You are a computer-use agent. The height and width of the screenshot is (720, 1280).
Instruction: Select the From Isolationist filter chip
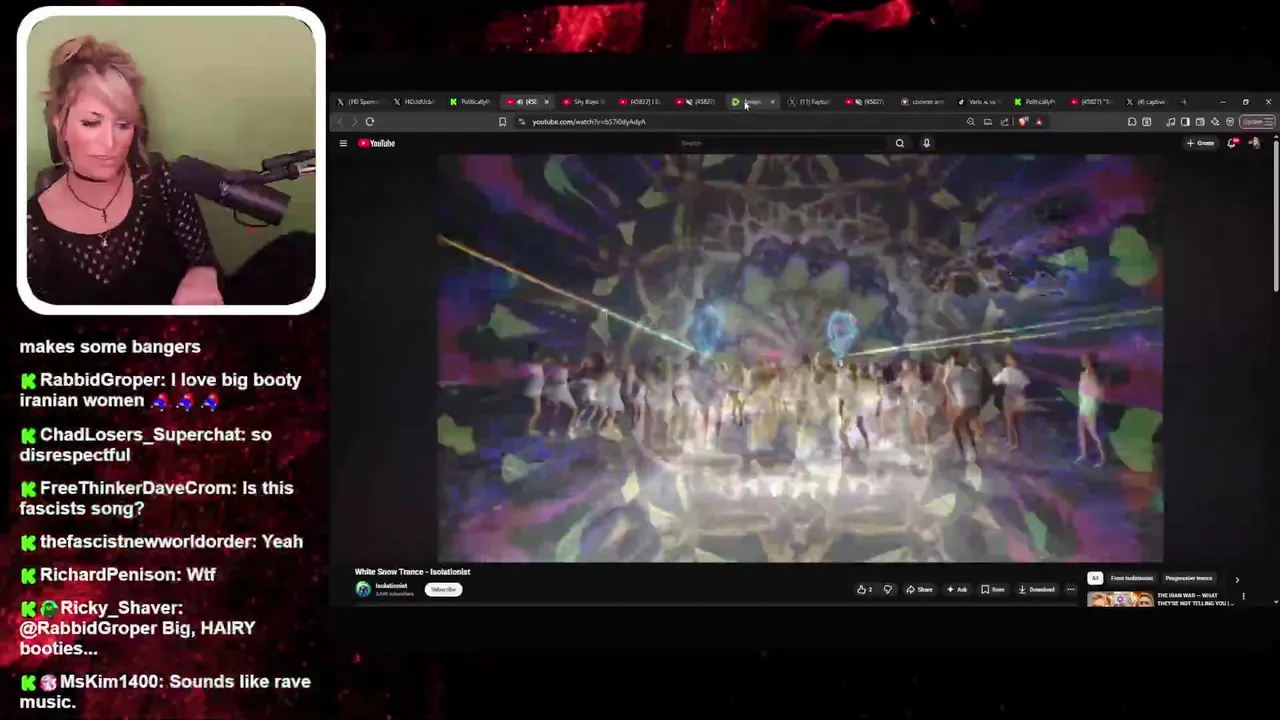pyautogui.click(x=1131, y=578)
